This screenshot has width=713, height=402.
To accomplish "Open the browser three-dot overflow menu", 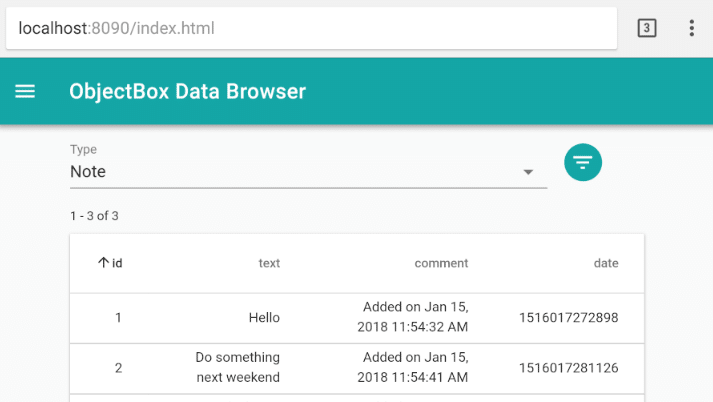I will point(691,28).
